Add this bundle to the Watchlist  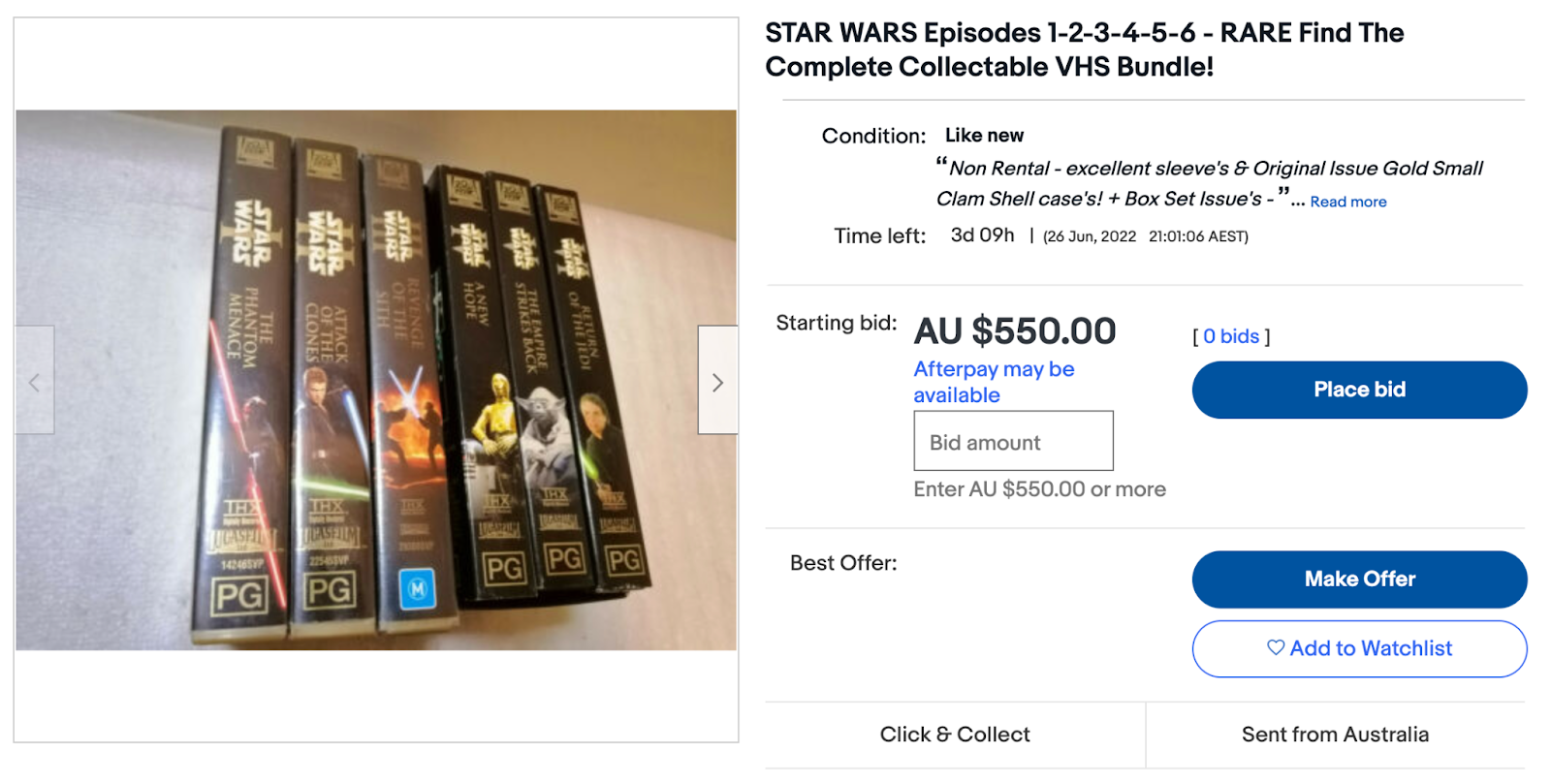pyautogui.click(x=1359, y=648)
